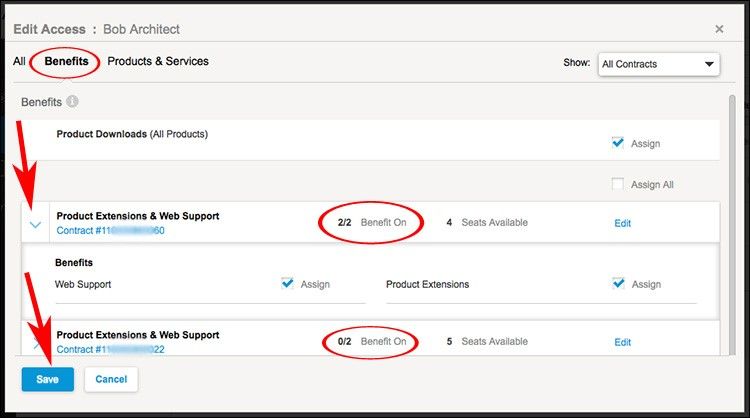Open the Show contracts dropdown
The height and width of the screenshot is (418, 750).
coord(658,64)
